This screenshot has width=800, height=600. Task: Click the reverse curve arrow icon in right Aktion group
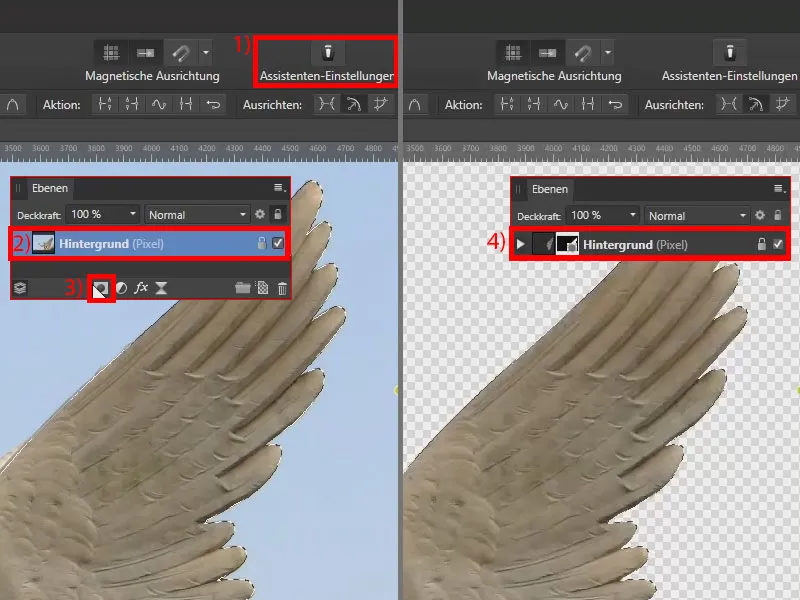tap(615, 105)
